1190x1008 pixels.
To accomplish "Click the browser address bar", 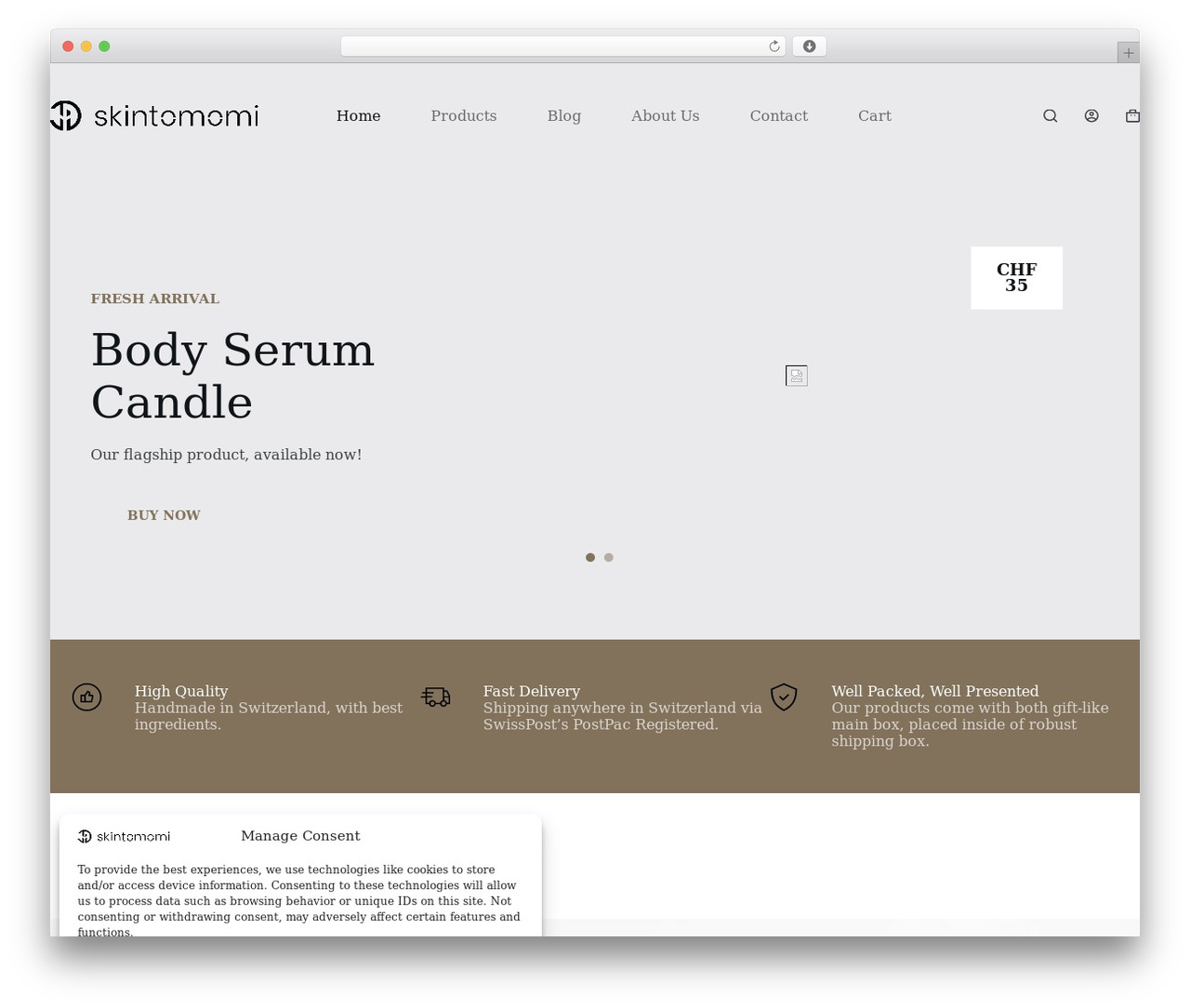I will [x=563, y=46].
